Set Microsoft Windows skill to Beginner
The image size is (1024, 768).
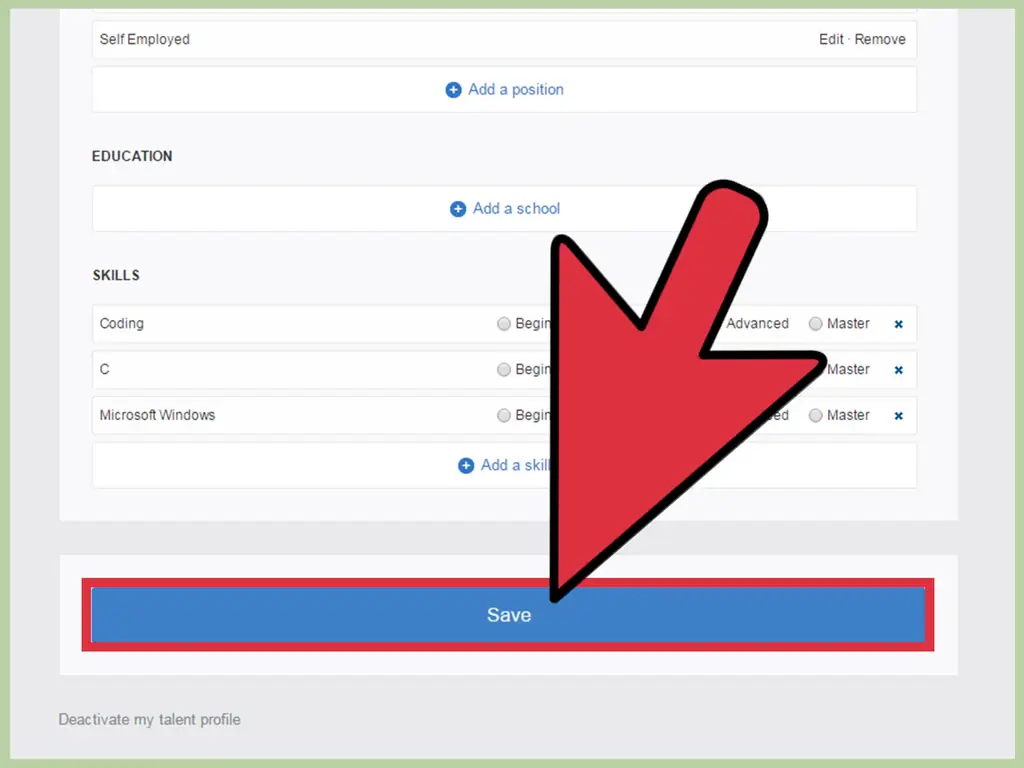(x=504, y=416)
